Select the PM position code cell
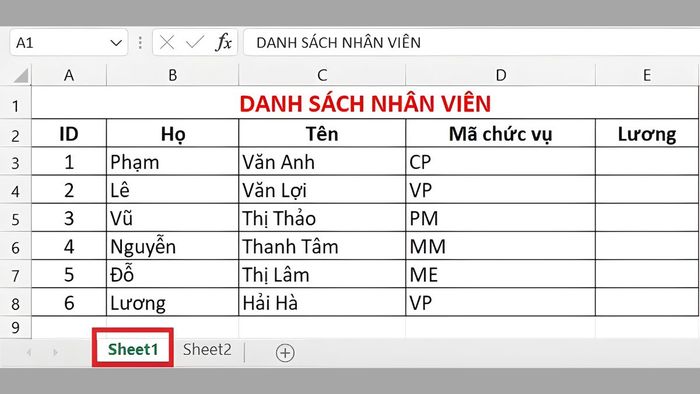Screen dimensions: 700x394 point(500,218)
